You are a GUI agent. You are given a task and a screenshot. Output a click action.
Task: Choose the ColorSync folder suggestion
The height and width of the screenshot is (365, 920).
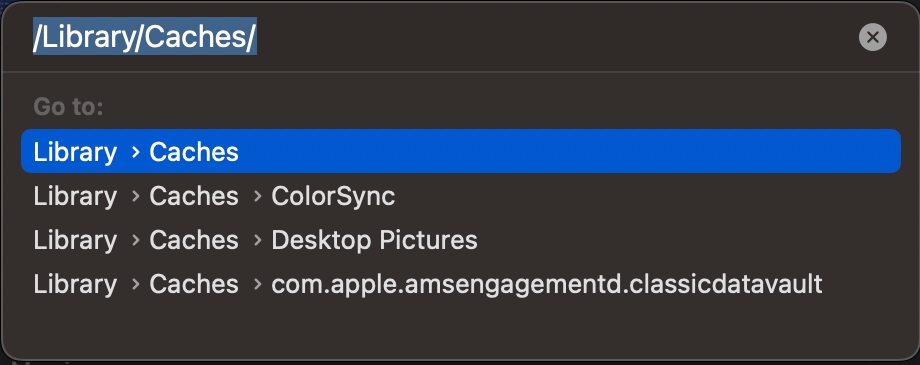461,196
